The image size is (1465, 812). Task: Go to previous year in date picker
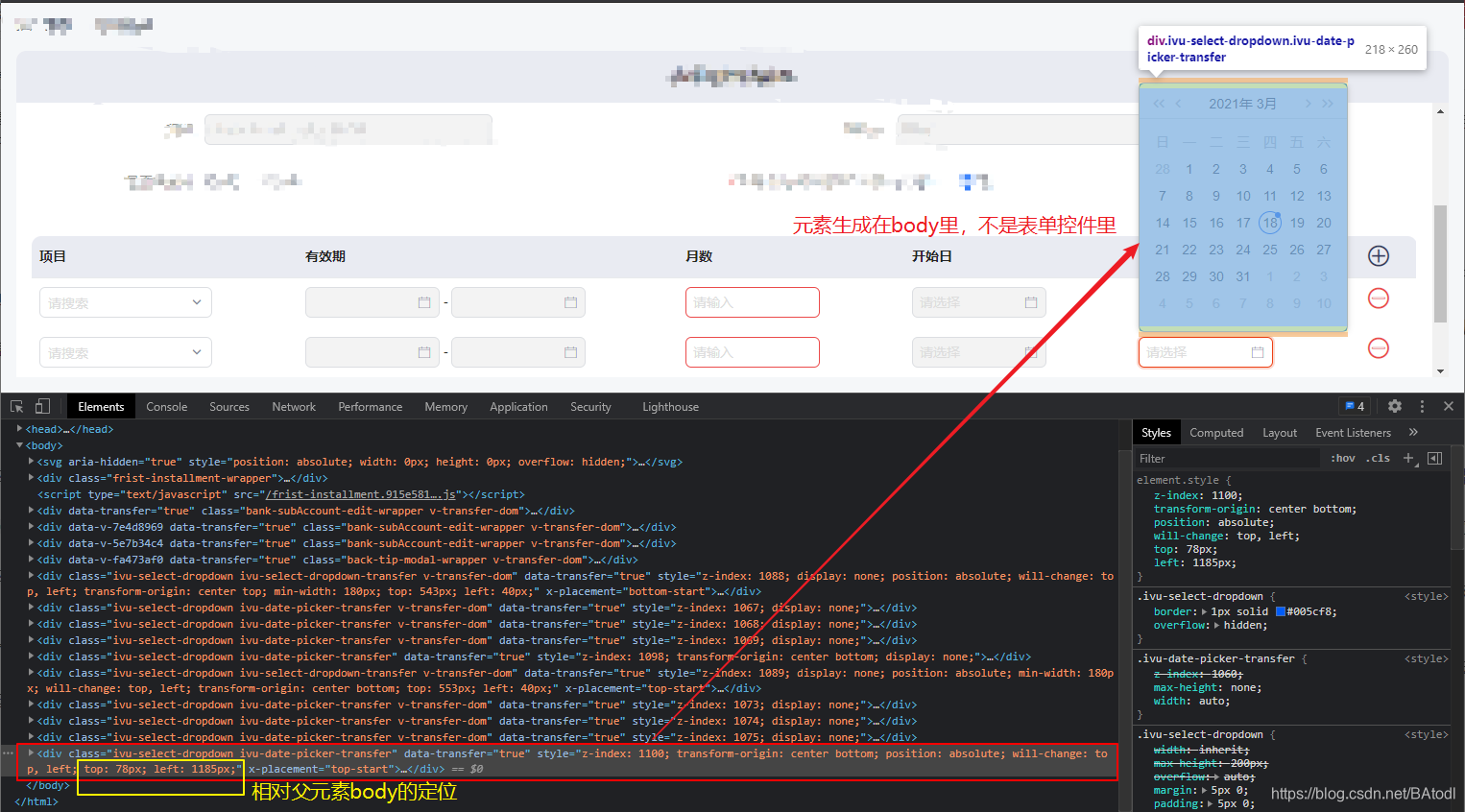[x=1159, y=104]
